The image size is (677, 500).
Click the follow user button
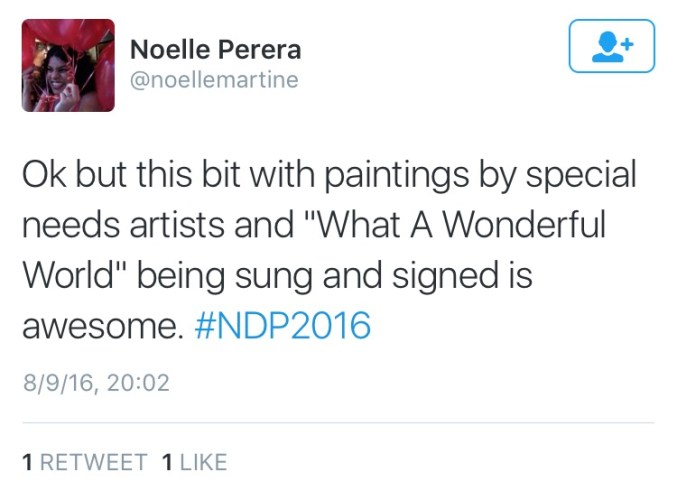click(x=611, y=47)
